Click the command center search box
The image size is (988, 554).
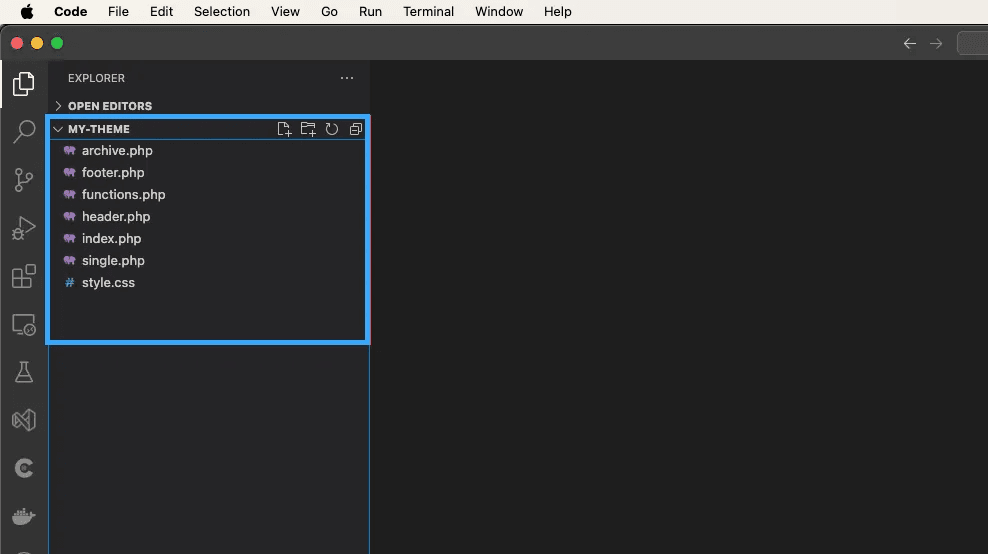click(973, 43)
